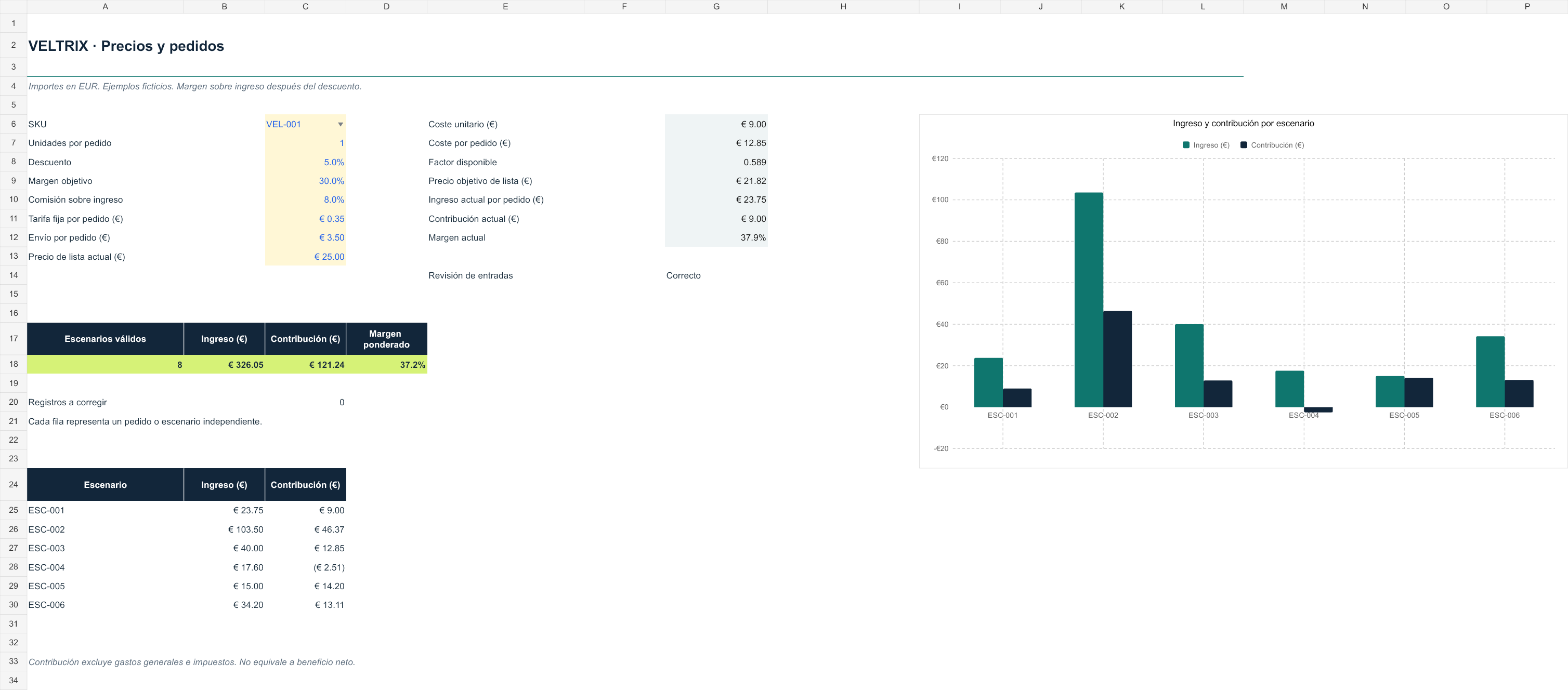Screen dimensions: 1568x690
Task: Select ESC-005 Ingreso cell € 15.00
Action: (225, 587)
